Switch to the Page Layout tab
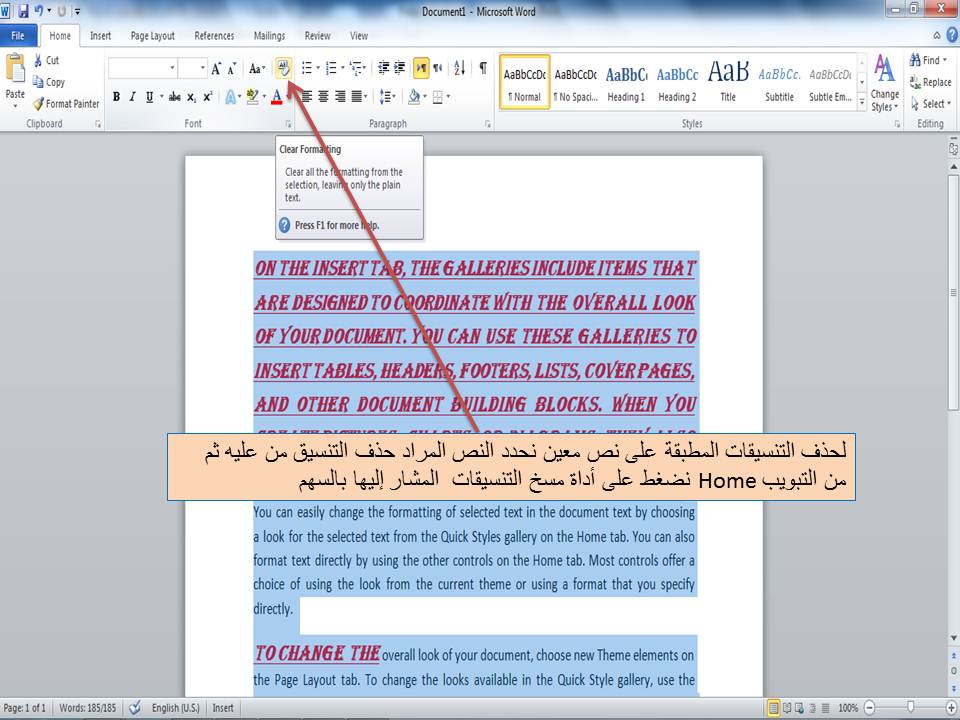Screen dimensions: 960x720 [152, 36]
